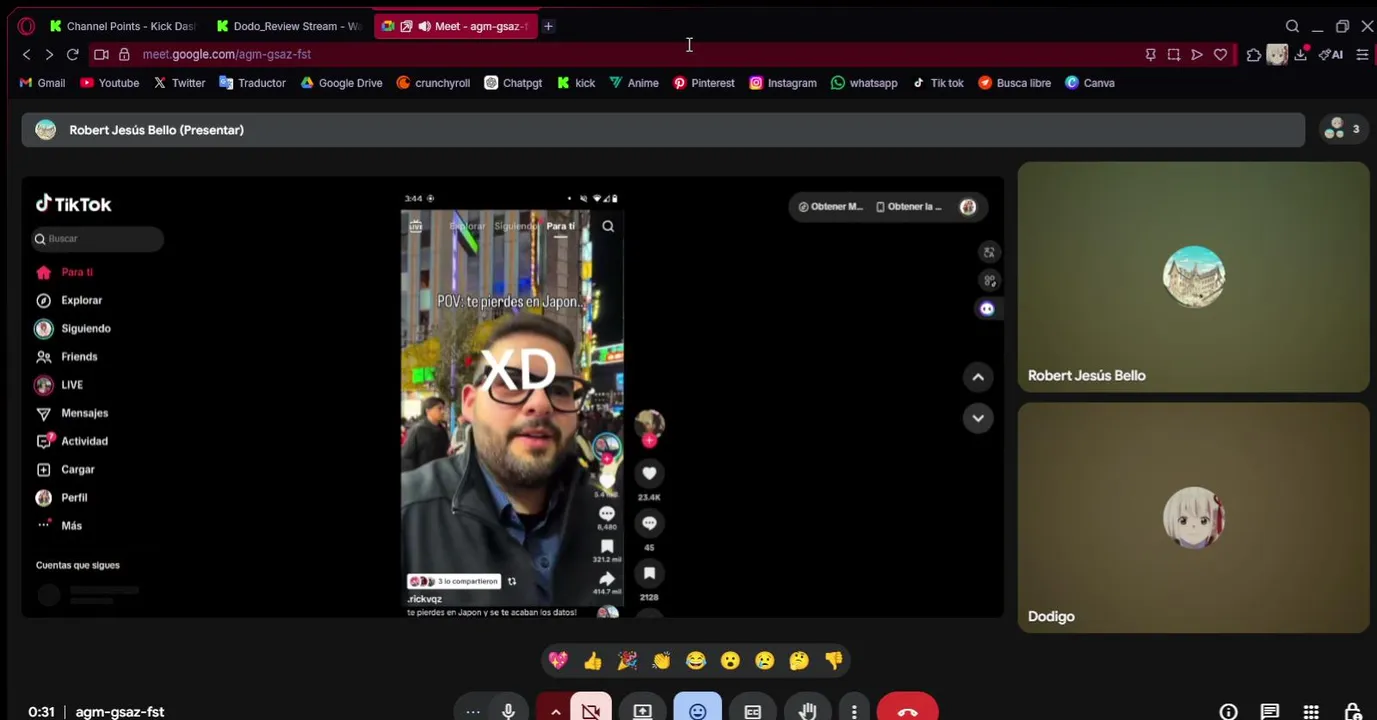Reload the current page
Viewport: 1377px width, 720px height.
tap(72, 54)
